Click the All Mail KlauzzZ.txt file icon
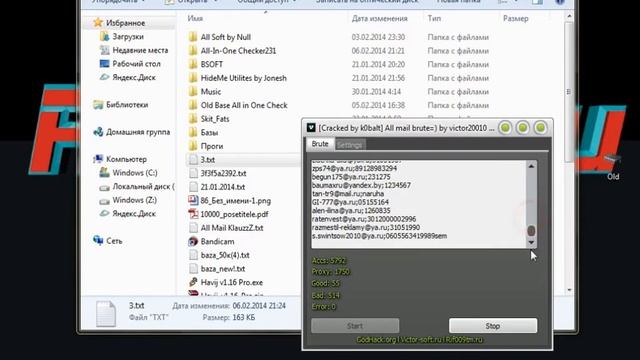Image resolution: width=640 pixels, height=360 pixels. pos(193,228)
